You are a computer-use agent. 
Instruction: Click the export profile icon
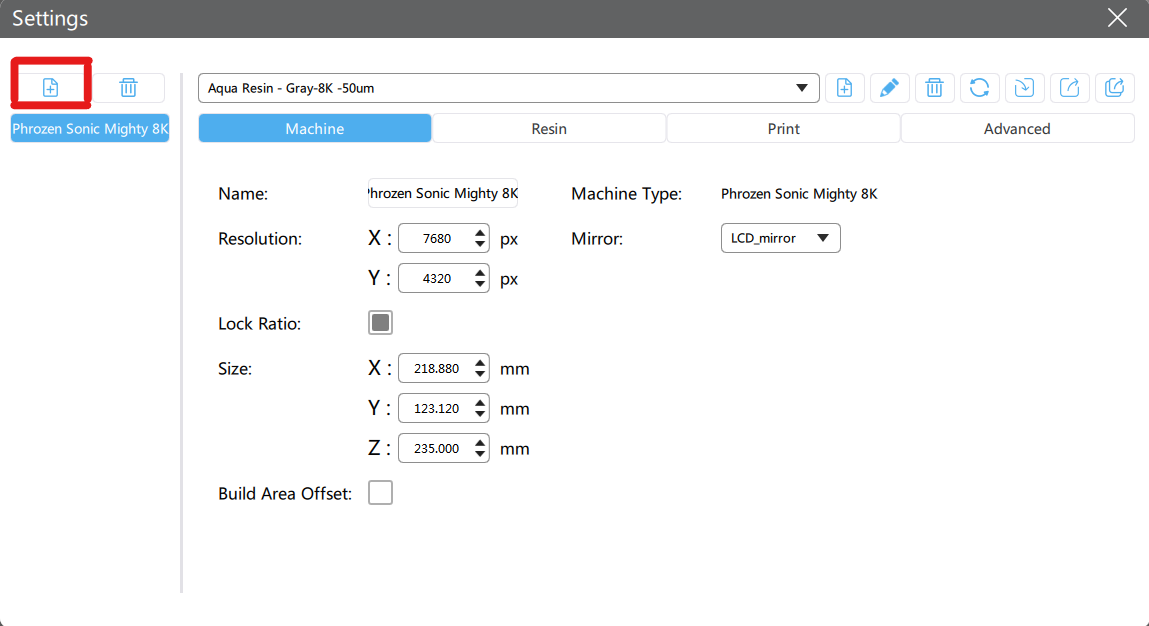coord(1069,88)
